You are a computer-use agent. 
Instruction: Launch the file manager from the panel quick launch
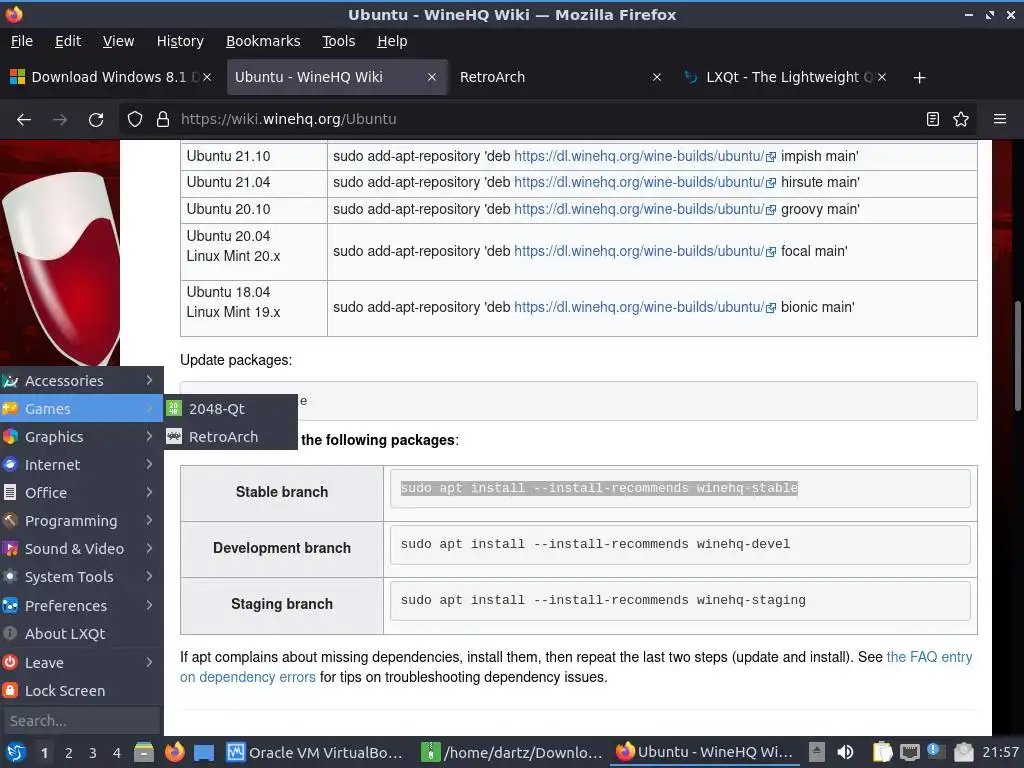coord(144,752)
